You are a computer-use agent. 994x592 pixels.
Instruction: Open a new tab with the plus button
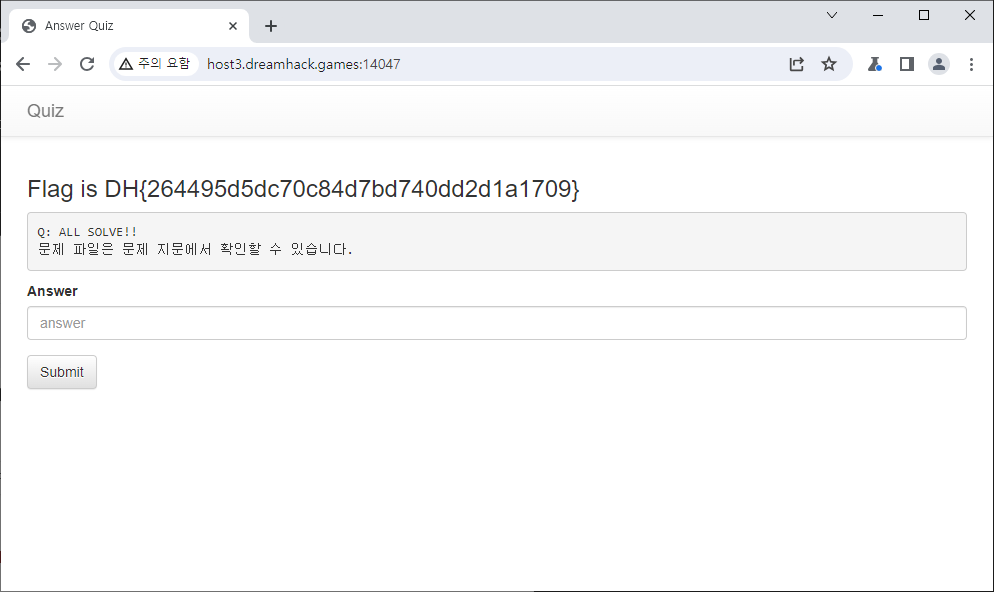[x=271, y=26]
